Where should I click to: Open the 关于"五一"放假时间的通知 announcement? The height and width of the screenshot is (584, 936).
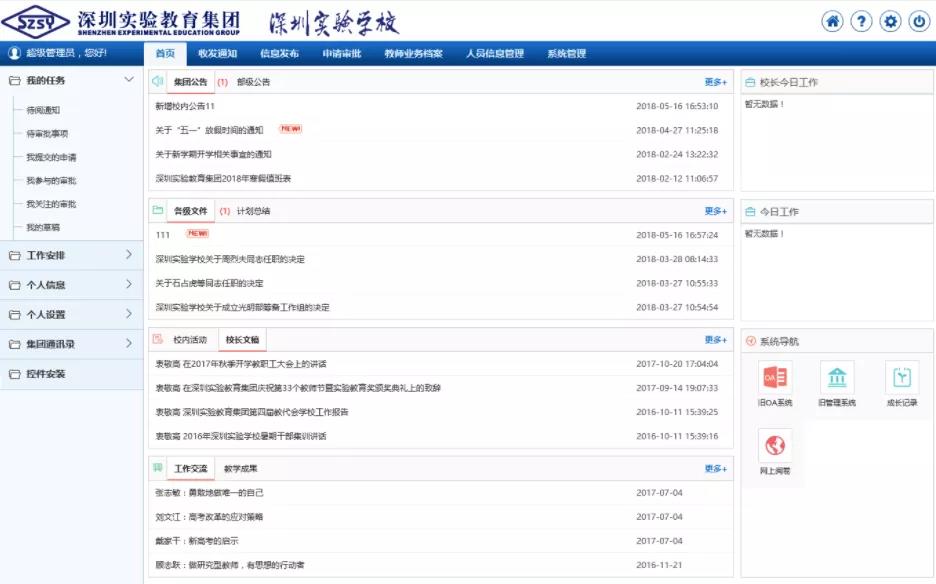pyautogui.click(x=210, y=130)
